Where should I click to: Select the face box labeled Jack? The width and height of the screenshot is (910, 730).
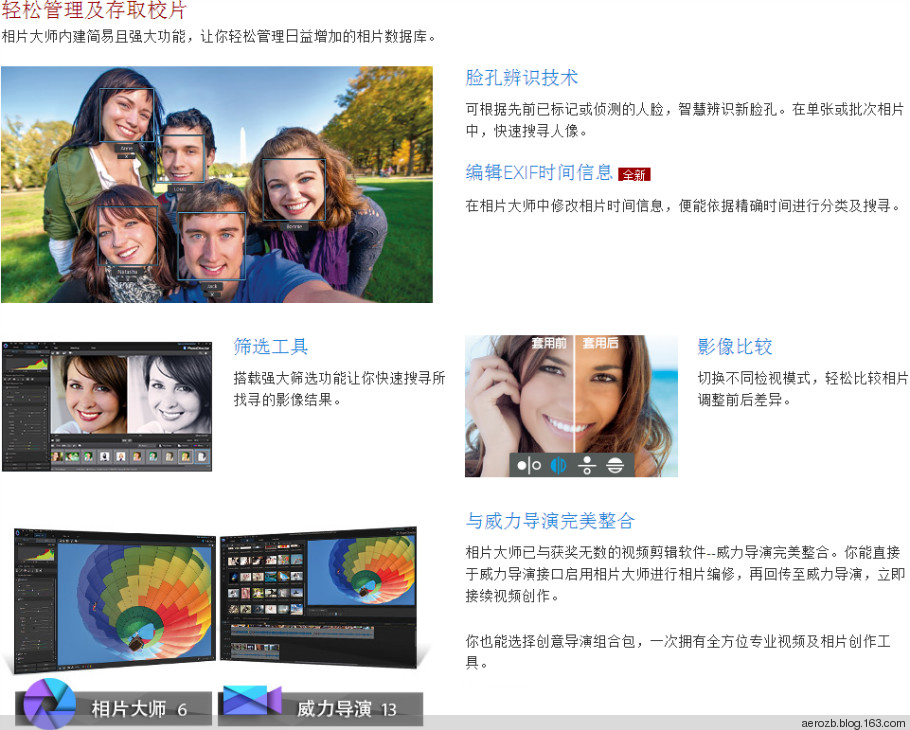point(211,247)
